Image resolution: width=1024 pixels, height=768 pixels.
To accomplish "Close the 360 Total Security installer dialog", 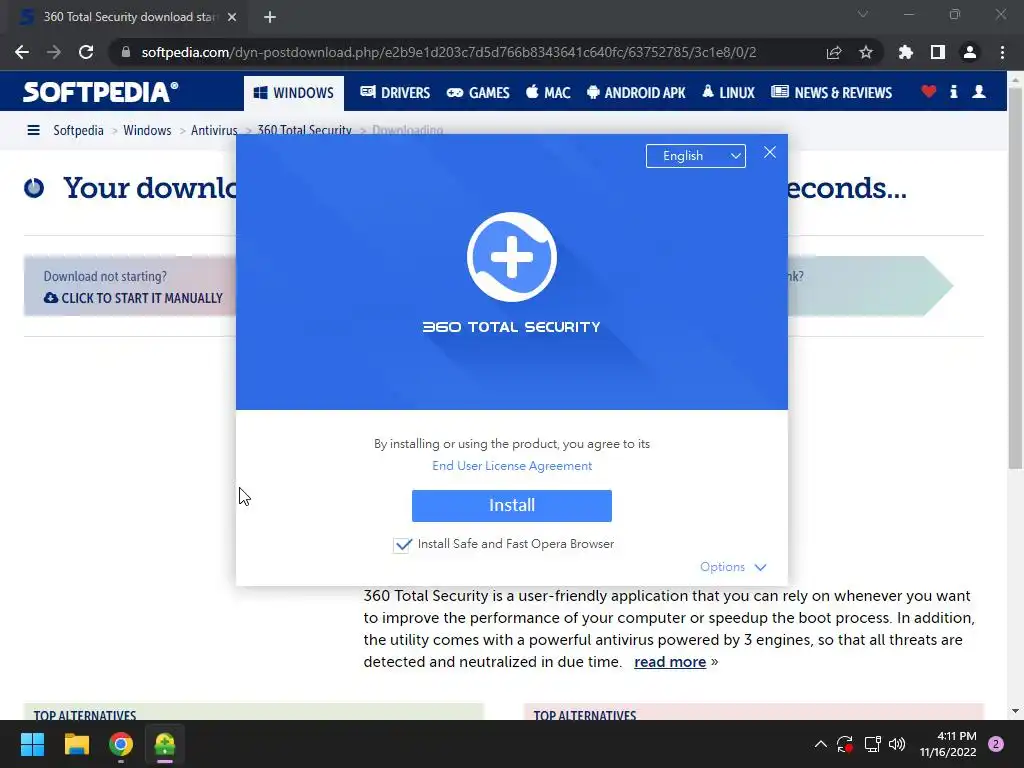I will coord(770,152).
